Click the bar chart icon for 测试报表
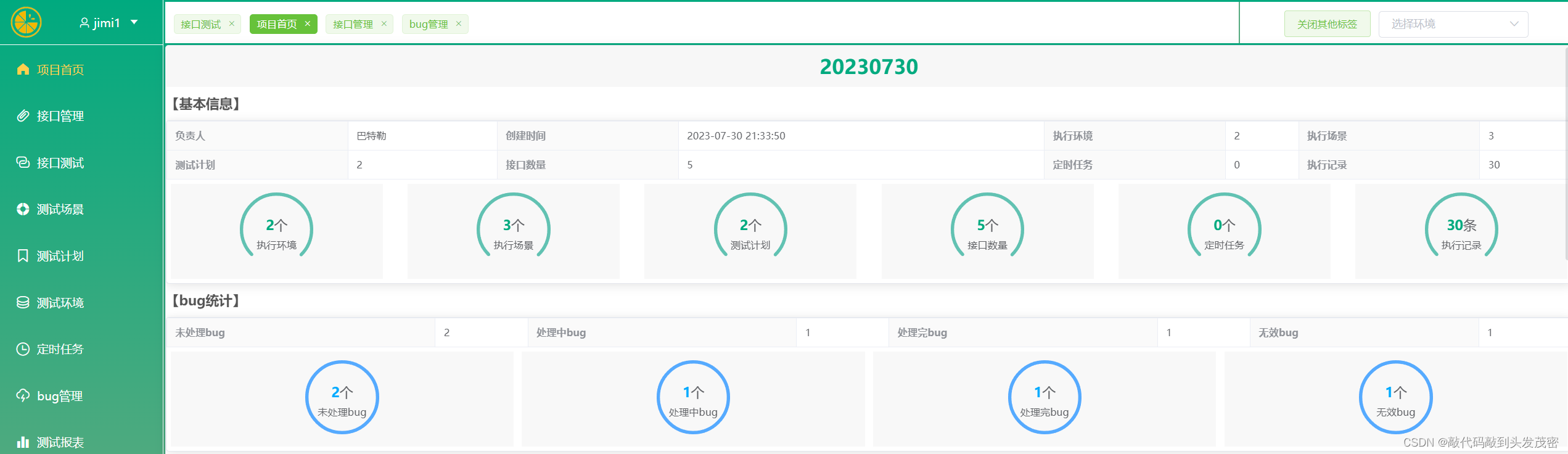This screenshot has width=1568, height=454. [x=23, y=442]
